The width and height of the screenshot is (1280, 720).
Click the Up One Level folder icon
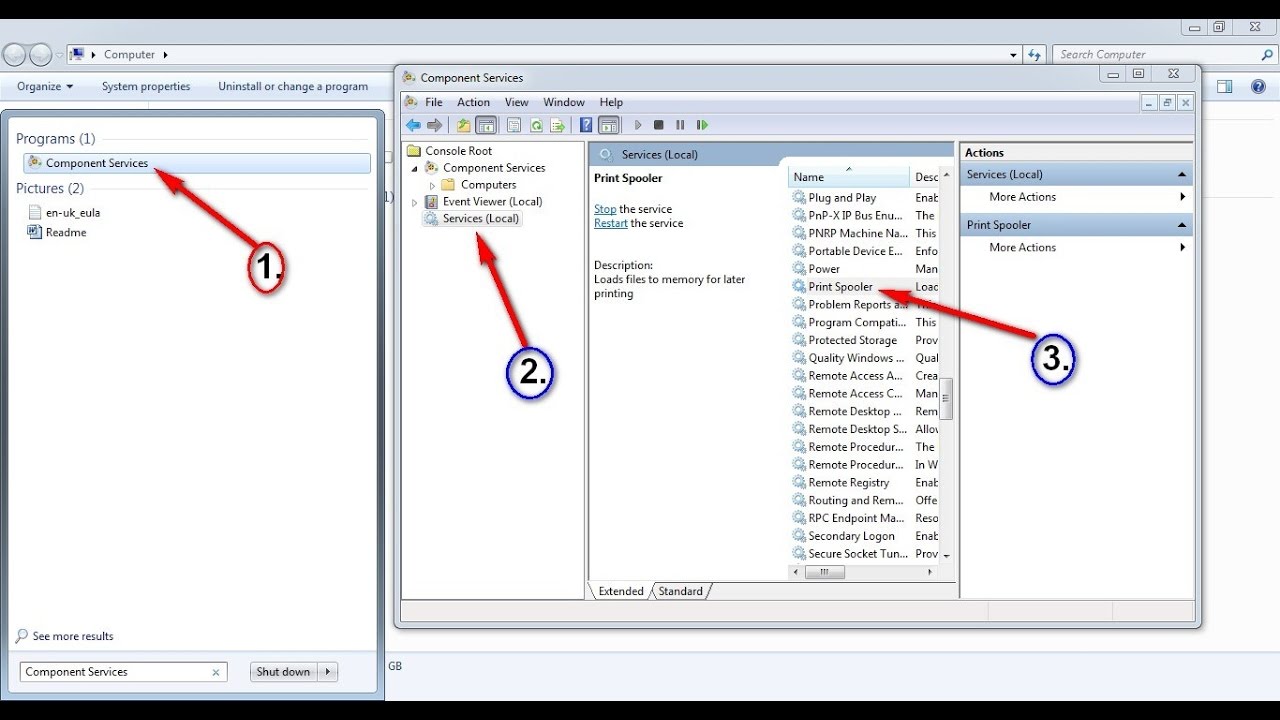pos(463,125)
